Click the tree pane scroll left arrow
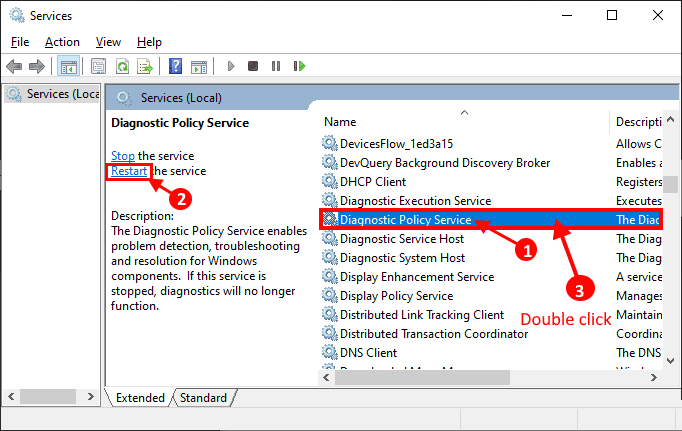Screen dimensions: 682x431 pyautogui.click(x=11, y=397)
